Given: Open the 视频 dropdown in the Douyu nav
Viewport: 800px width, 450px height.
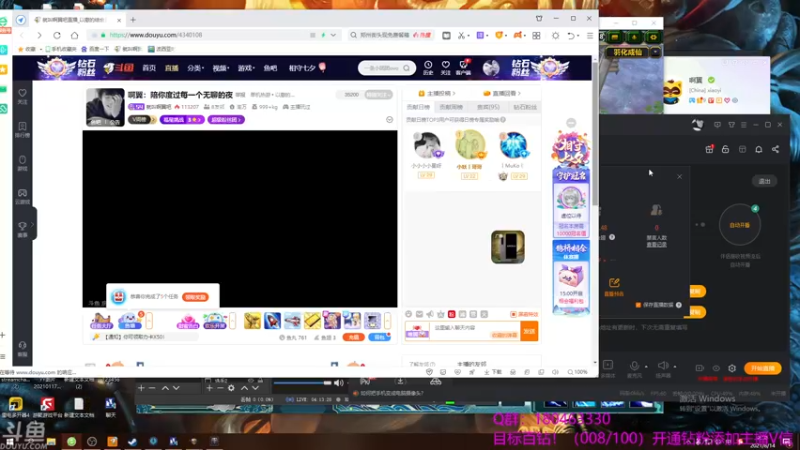Looking at the screenshot, I should (220, 68).
